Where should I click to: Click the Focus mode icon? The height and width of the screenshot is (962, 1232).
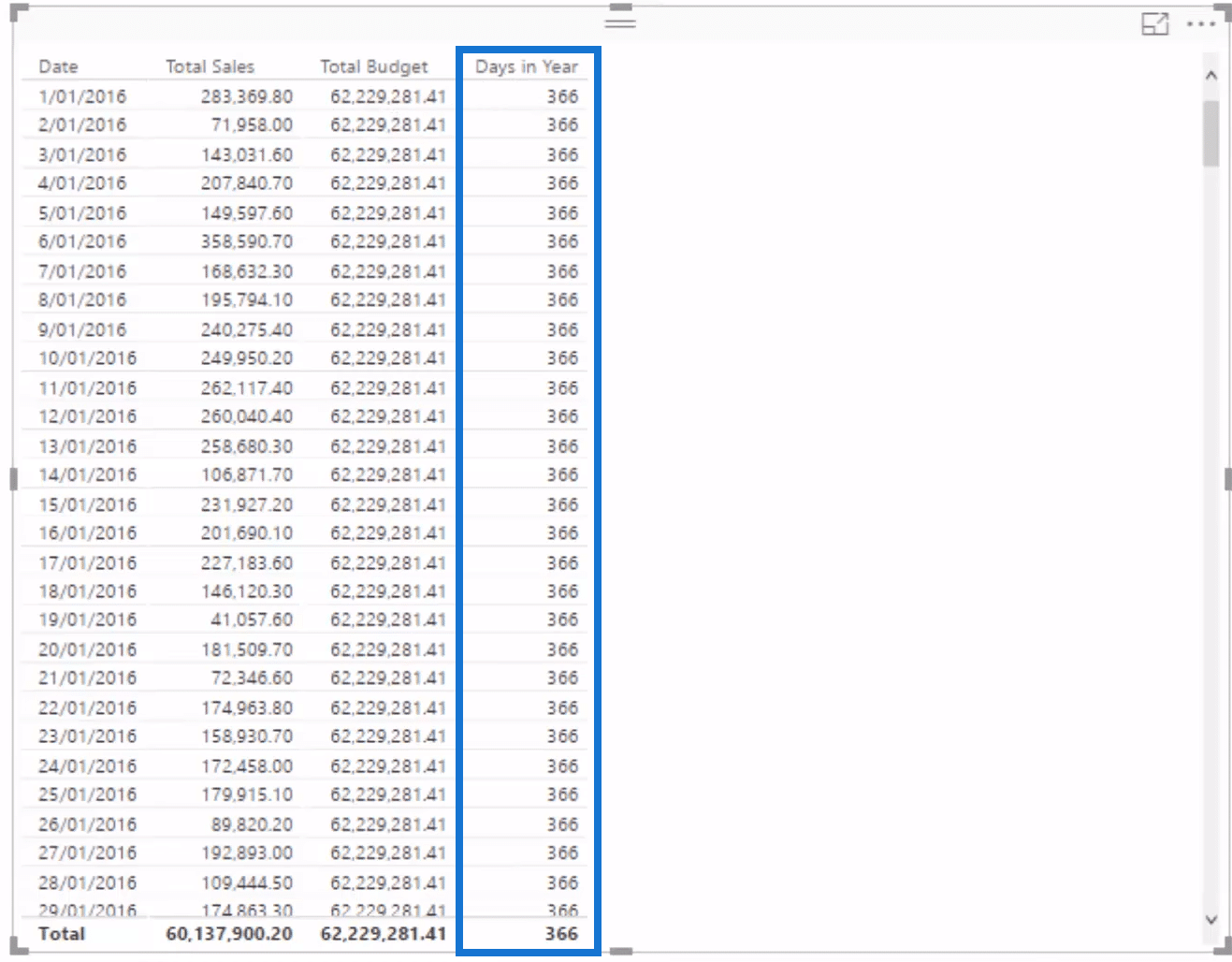coord(1155,24)
